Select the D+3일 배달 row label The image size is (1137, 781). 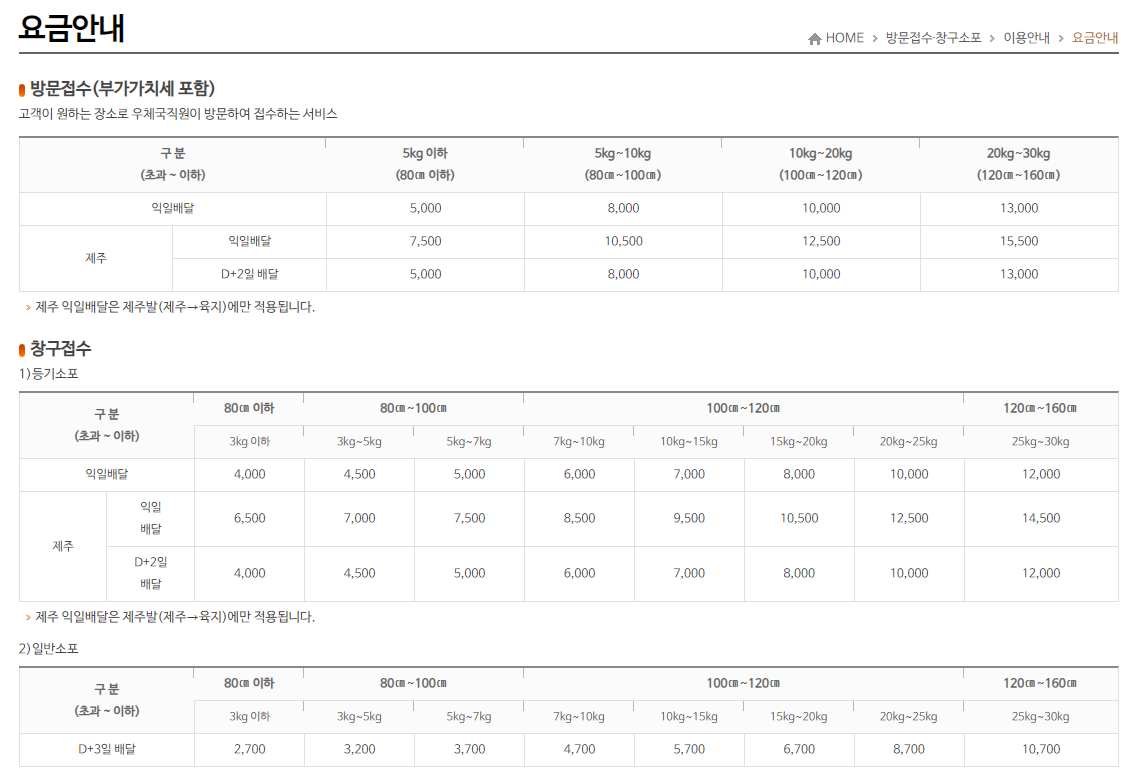[x=107, y=750]
